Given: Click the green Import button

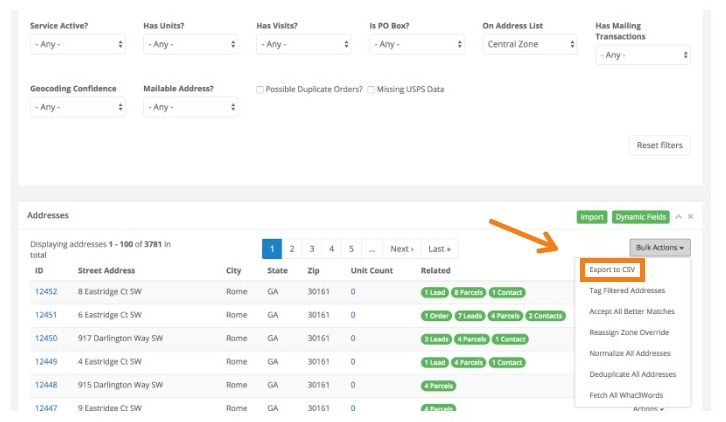Looking at the screenshot, I should pos(592,216).
